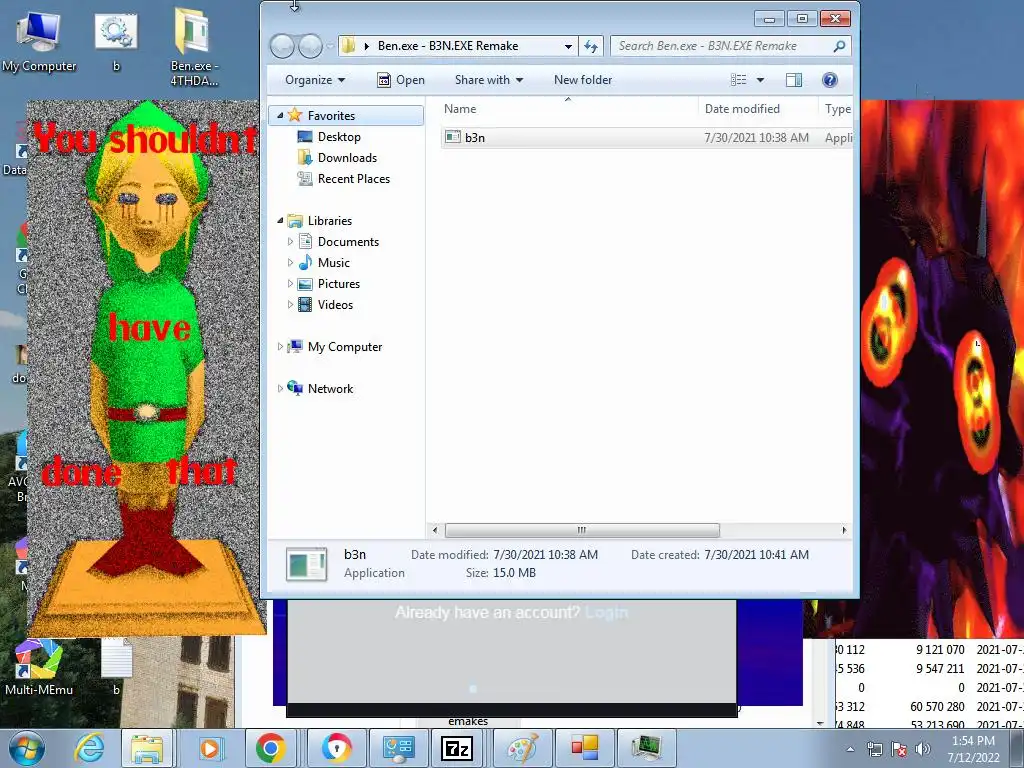Click the Login link behind Explorer window

point(606,613)
